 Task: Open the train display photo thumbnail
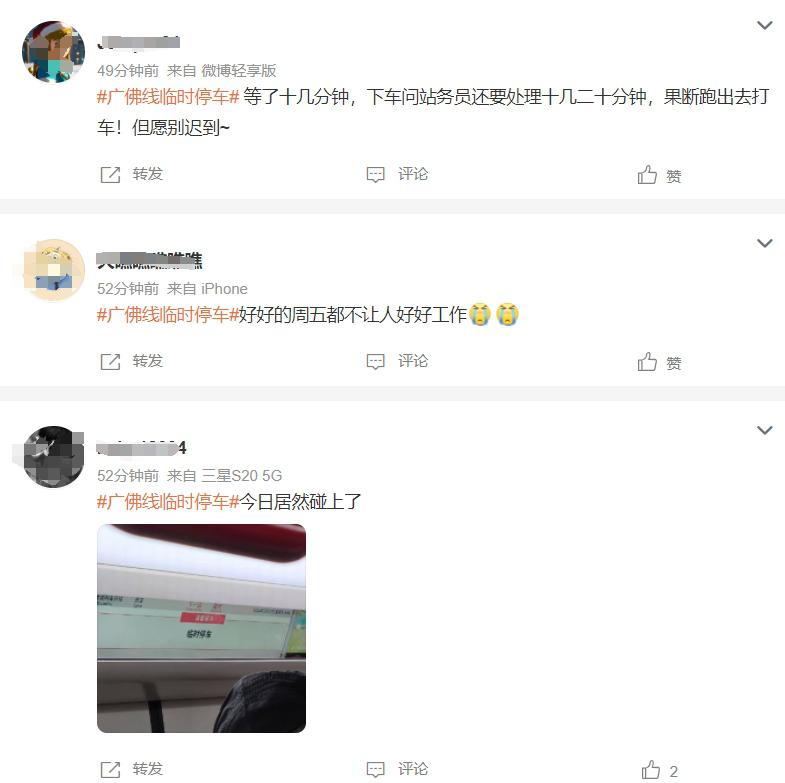click(x=201, y=628)
